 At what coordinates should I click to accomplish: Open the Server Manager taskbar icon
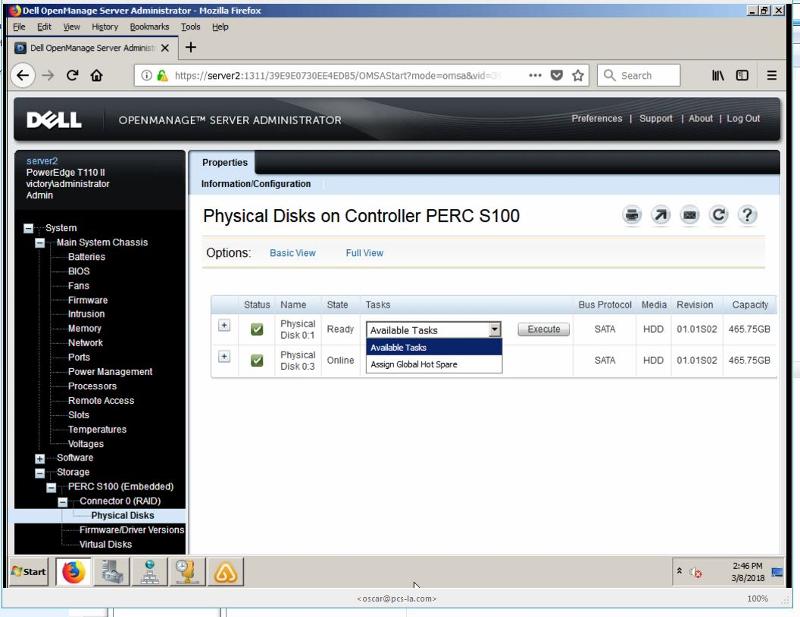pyautogui.click(x=112, y=572)
